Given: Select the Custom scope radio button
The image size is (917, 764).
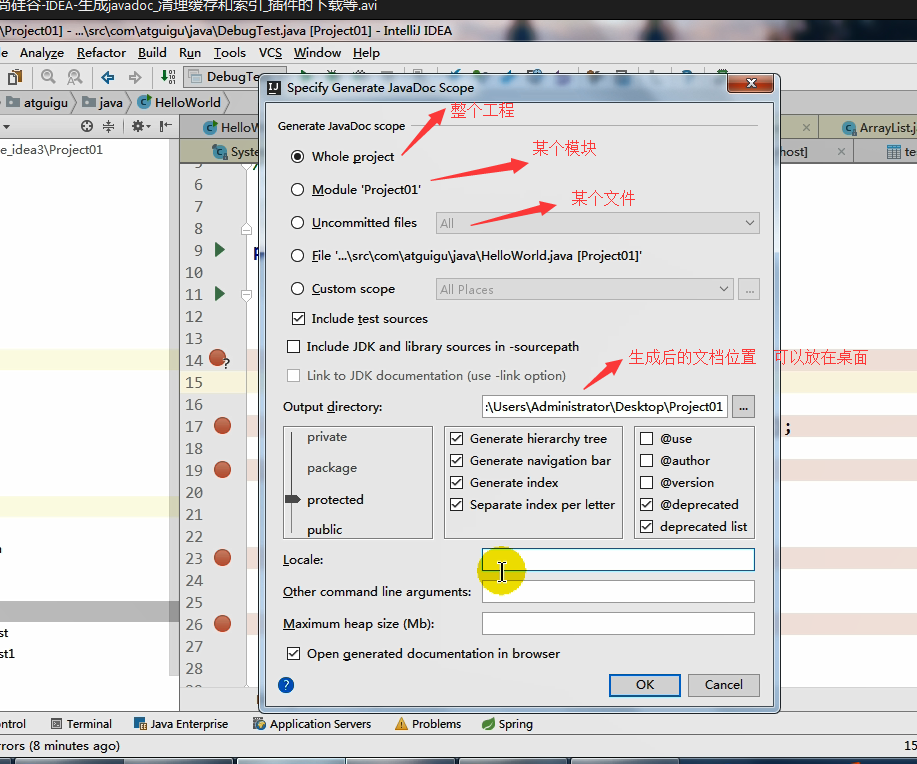Looking at the screenshot, I should [298, 289].
